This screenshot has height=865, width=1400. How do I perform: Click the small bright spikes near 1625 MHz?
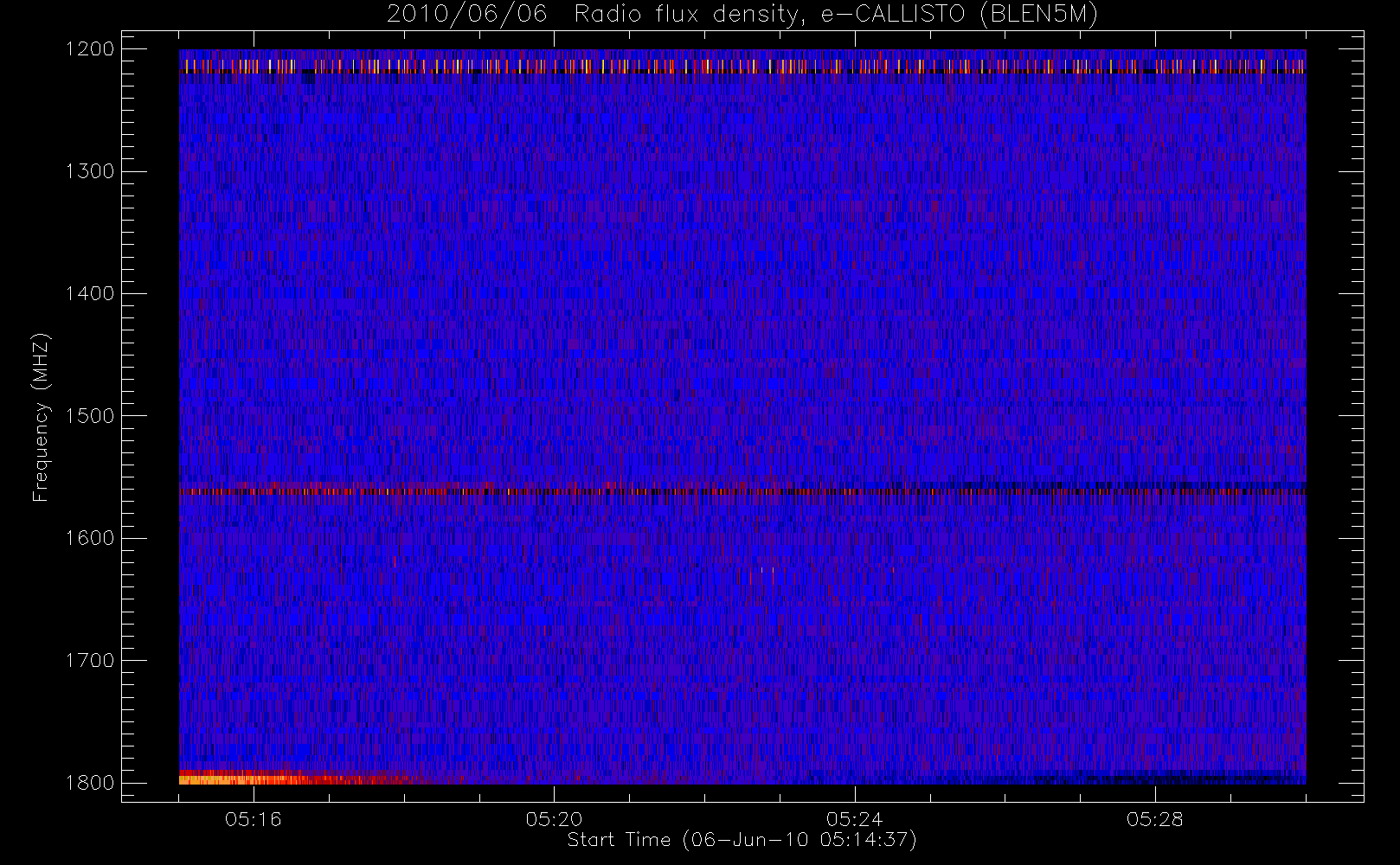(x=767, y=571)
